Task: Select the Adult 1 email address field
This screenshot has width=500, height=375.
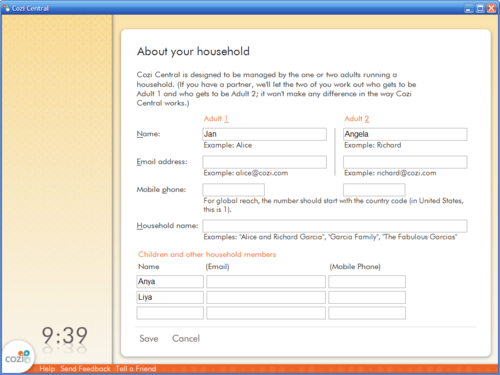Action: coord(264,162)
